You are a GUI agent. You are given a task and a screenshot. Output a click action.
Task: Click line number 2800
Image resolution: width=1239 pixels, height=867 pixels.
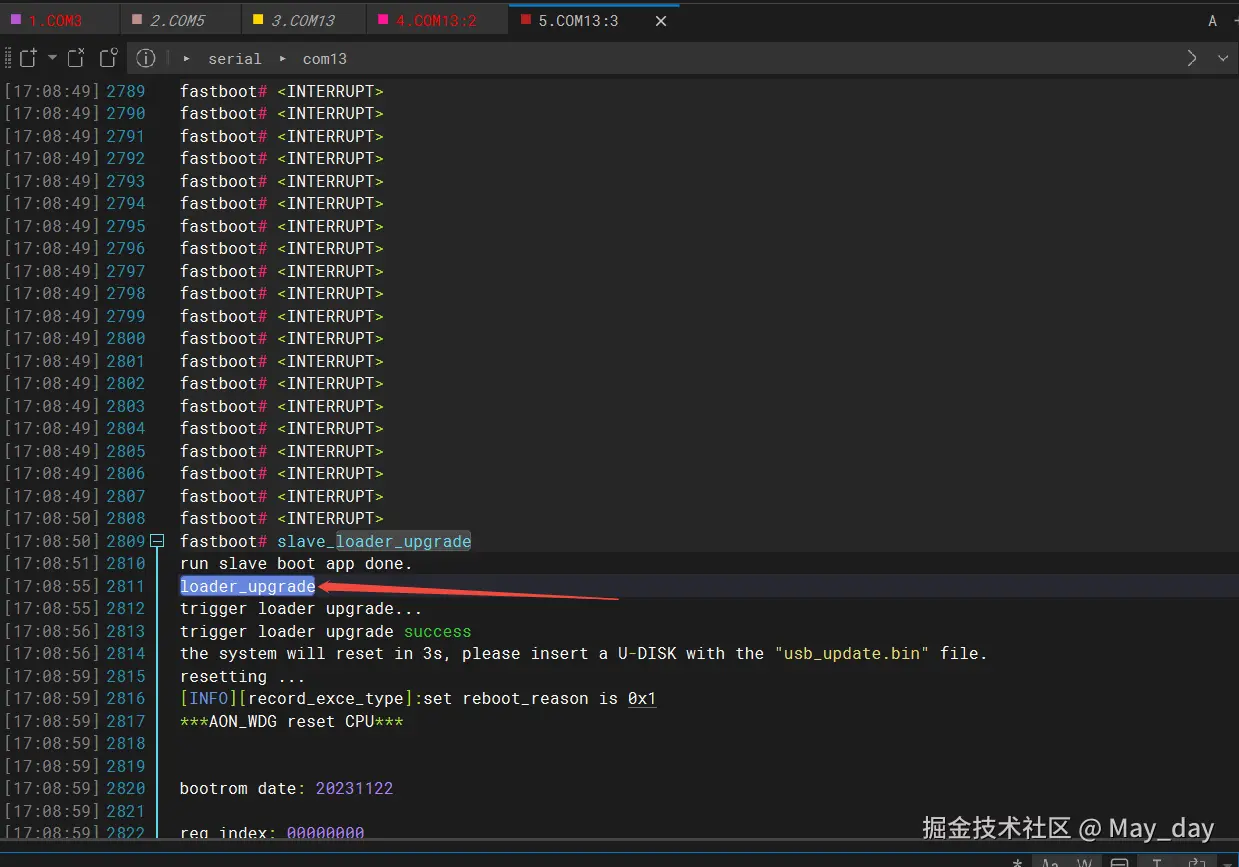click(126, 338)
